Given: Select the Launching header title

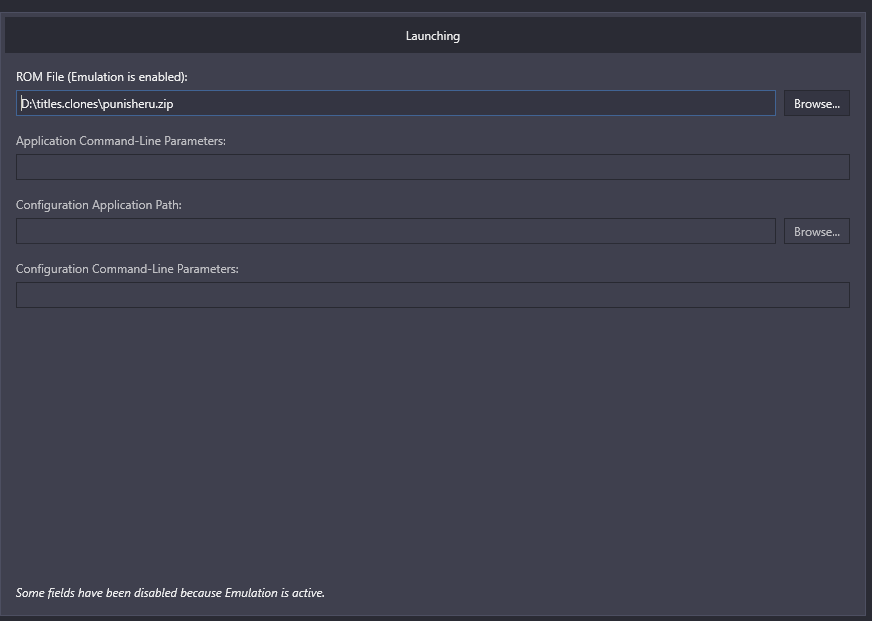Looking at the screenshot, I should 433,36.
